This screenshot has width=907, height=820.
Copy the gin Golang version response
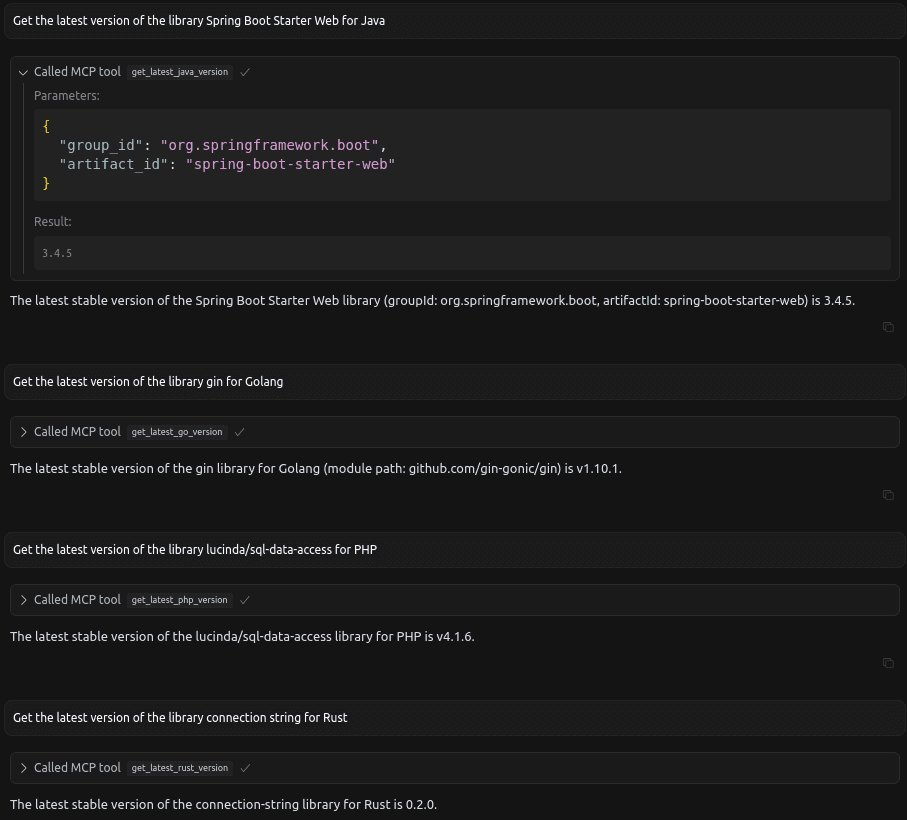click(x=888, y=495)
